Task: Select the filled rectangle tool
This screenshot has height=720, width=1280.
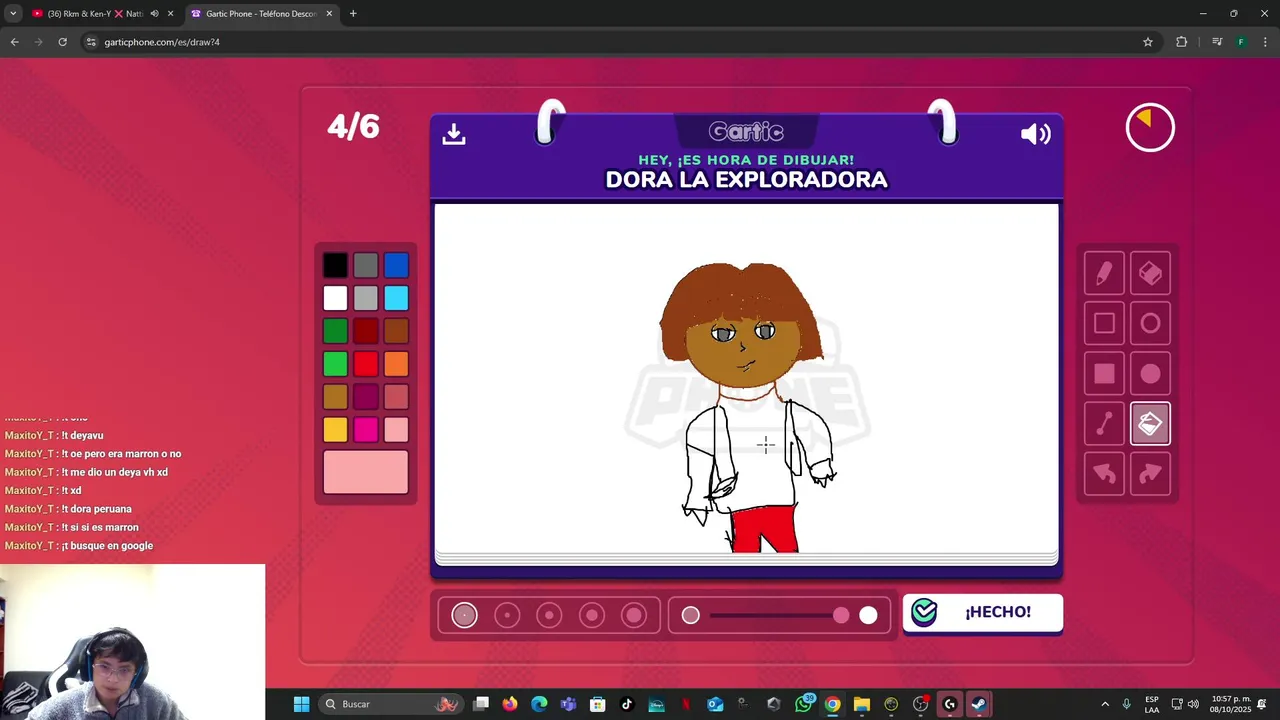Action: 1104,374
